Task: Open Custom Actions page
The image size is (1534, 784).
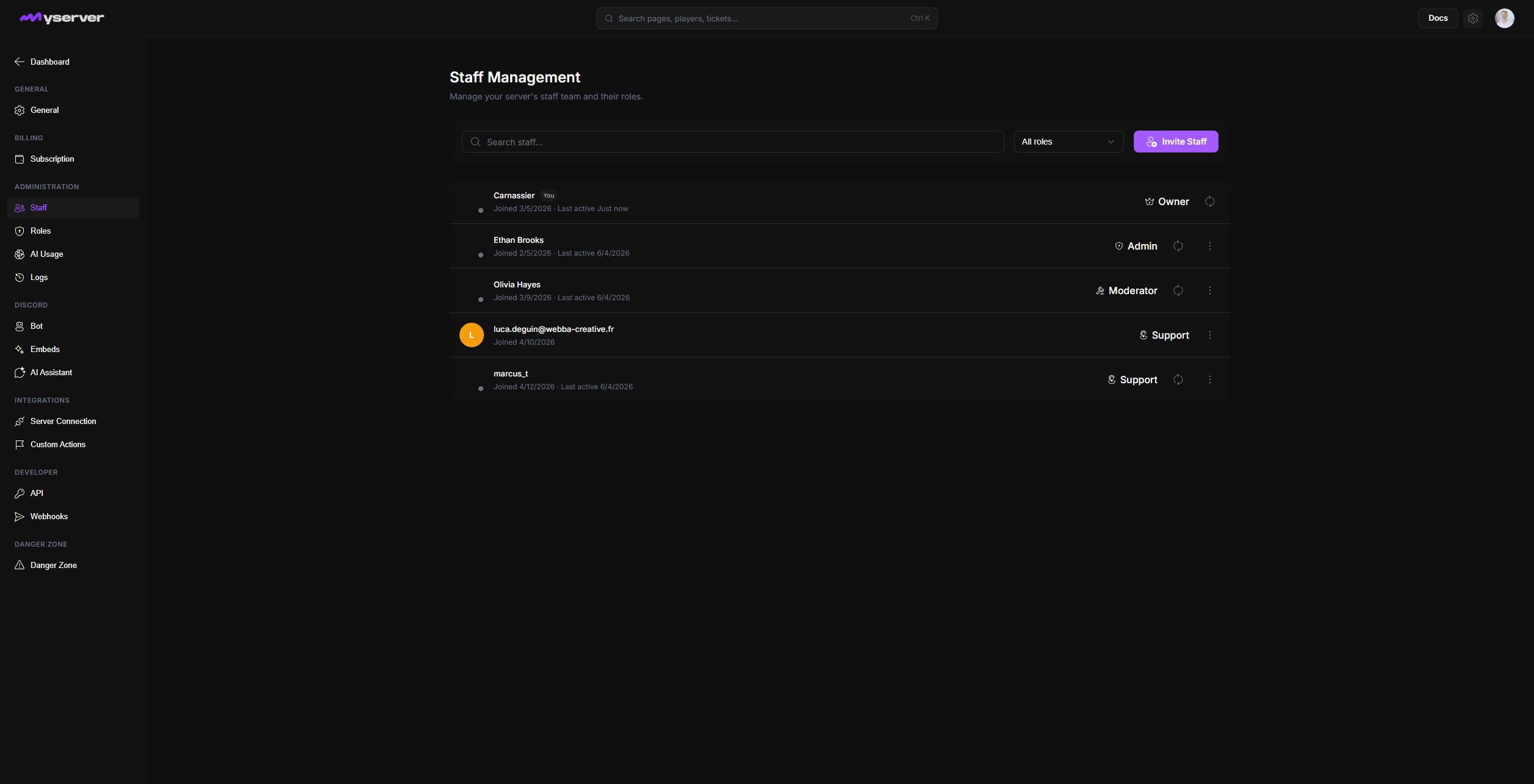Action: tap(73, 445)
